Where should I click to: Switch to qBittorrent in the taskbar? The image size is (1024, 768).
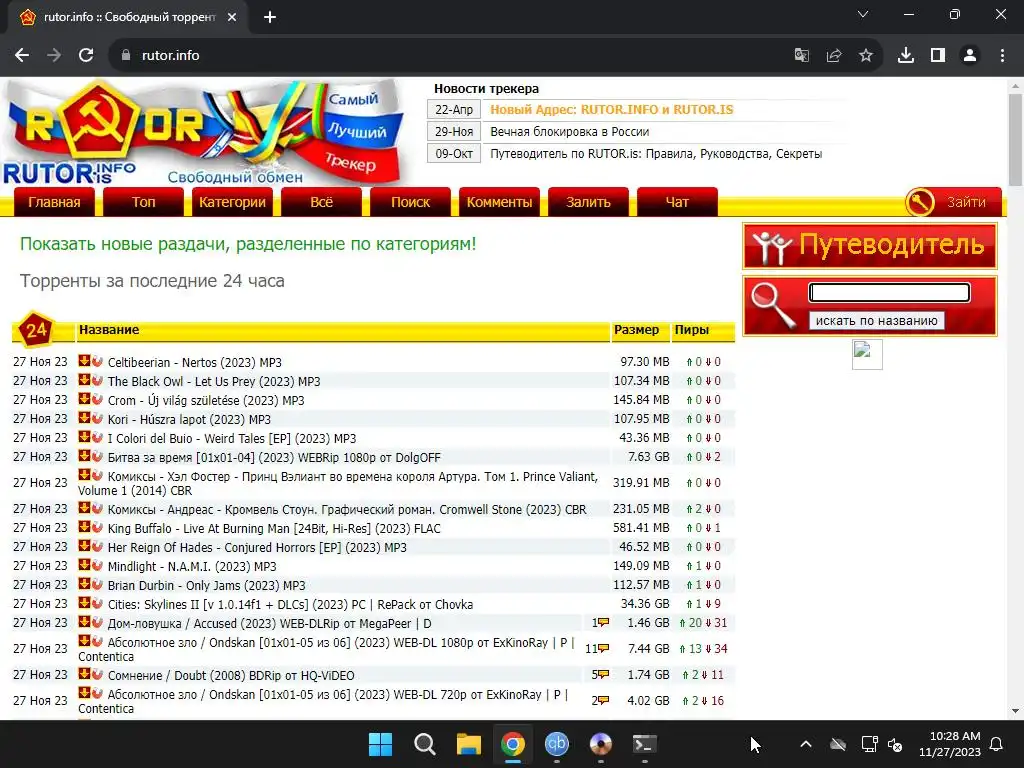pyautogui.click(x=556, y=744)
